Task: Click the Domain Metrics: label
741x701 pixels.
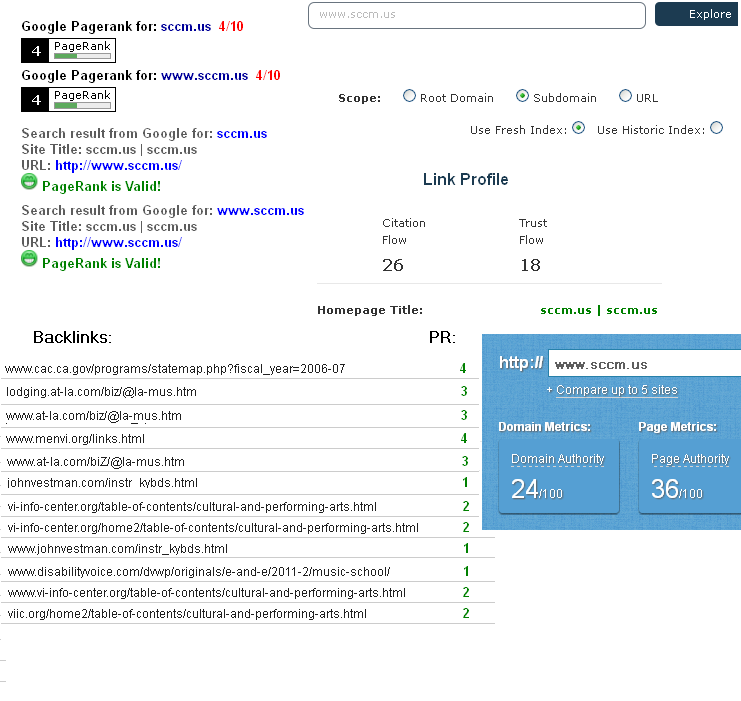Action: [544, 427]
